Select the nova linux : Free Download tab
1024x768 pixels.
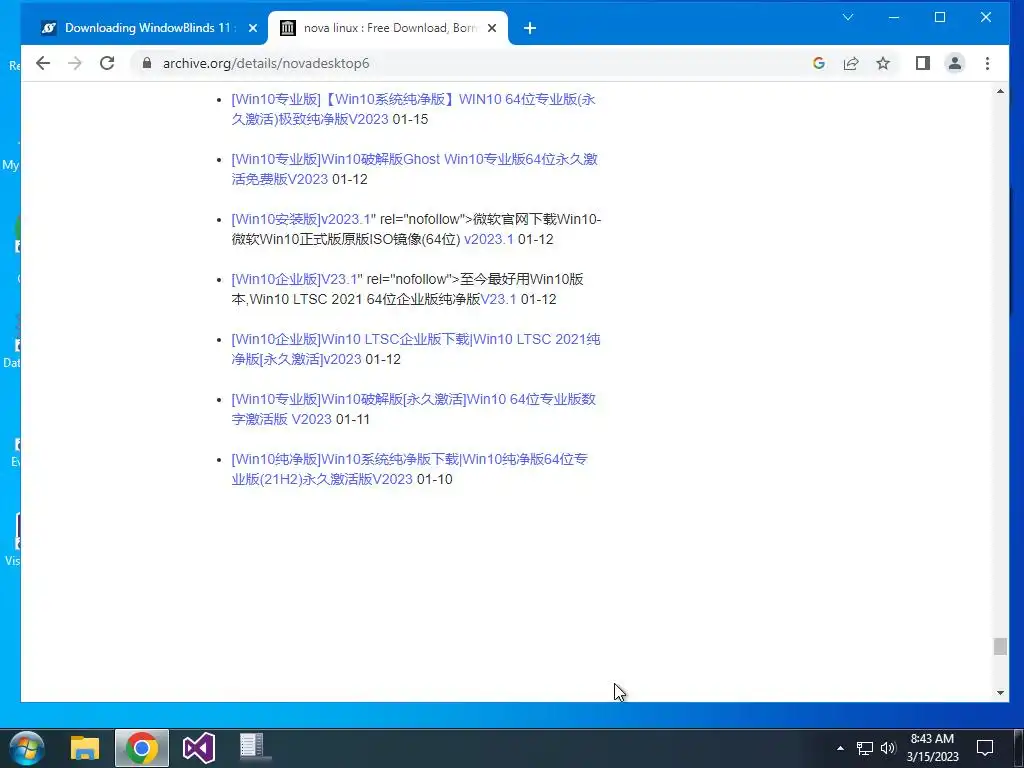(388, 28)
